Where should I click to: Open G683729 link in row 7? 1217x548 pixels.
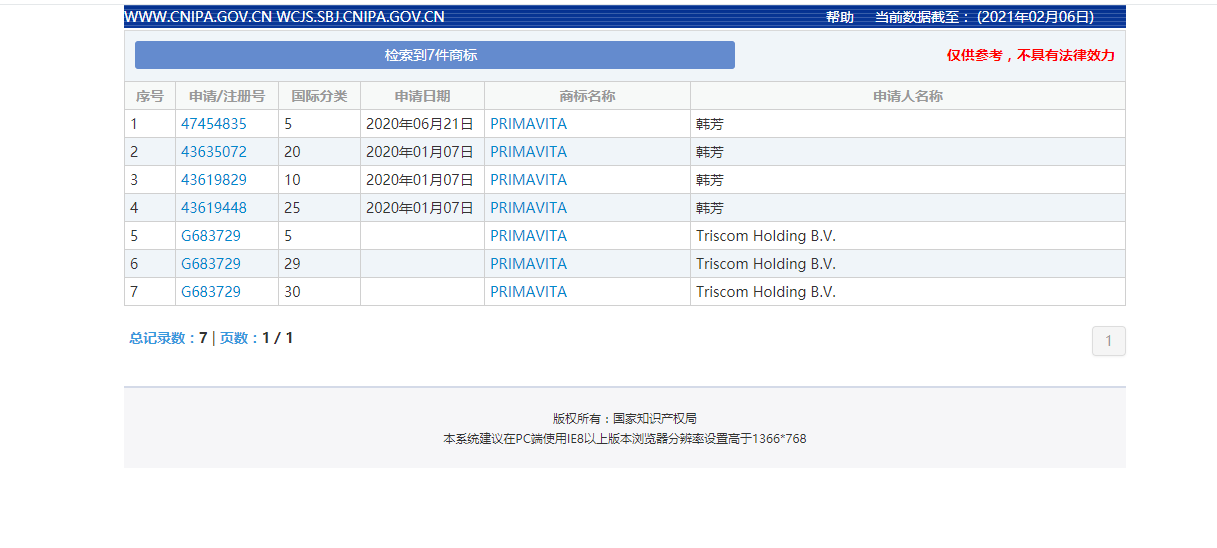coord(210,292)
